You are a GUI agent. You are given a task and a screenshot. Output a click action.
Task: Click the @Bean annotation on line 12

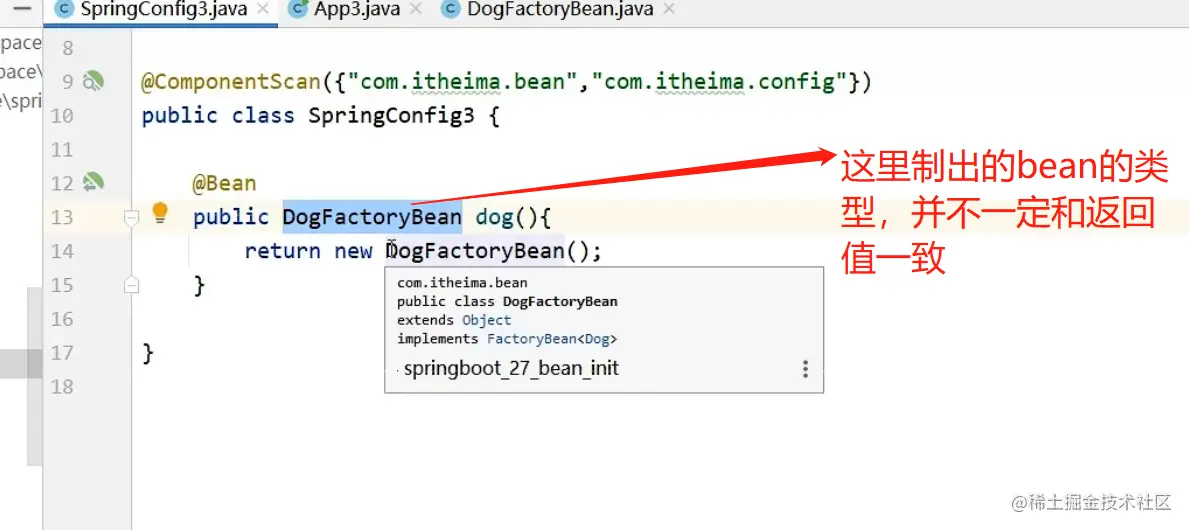pyautogui.click(x=224, y=183)
